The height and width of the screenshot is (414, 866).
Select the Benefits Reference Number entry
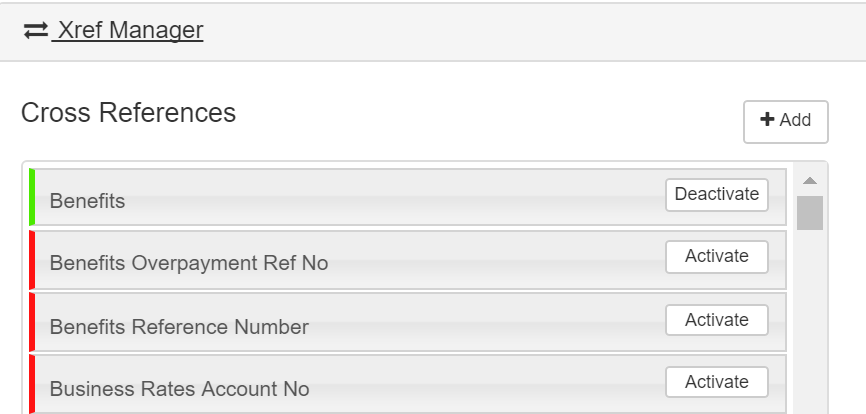coord(179,327)
